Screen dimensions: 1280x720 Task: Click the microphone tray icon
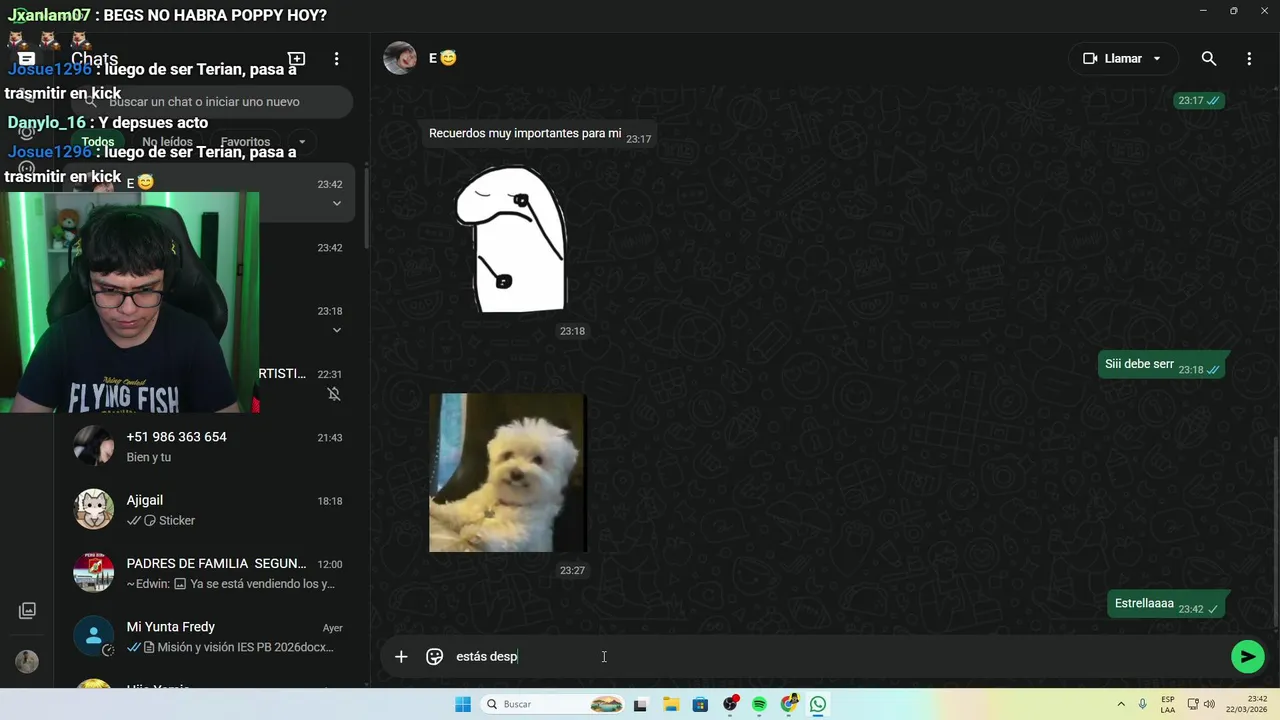1142,704
